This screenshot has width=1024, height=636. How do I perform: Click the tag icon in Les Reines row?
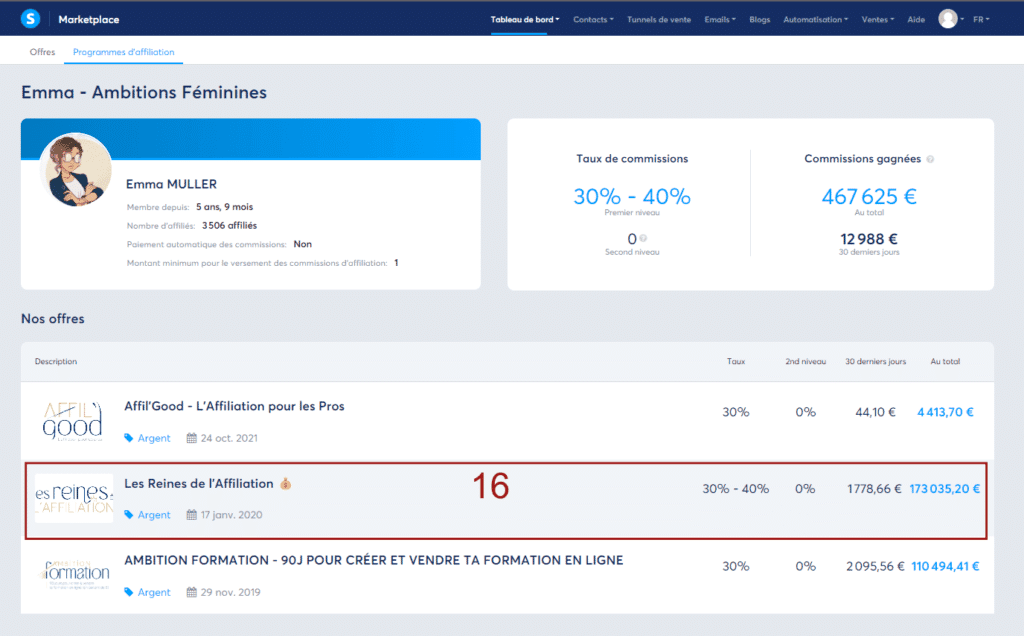(129, 515)
